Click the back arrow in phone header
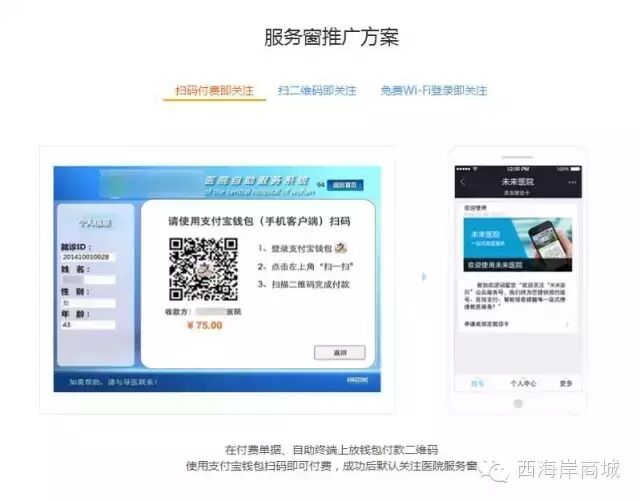This screenshot has height=501, width=640. [x=463, y=182]
